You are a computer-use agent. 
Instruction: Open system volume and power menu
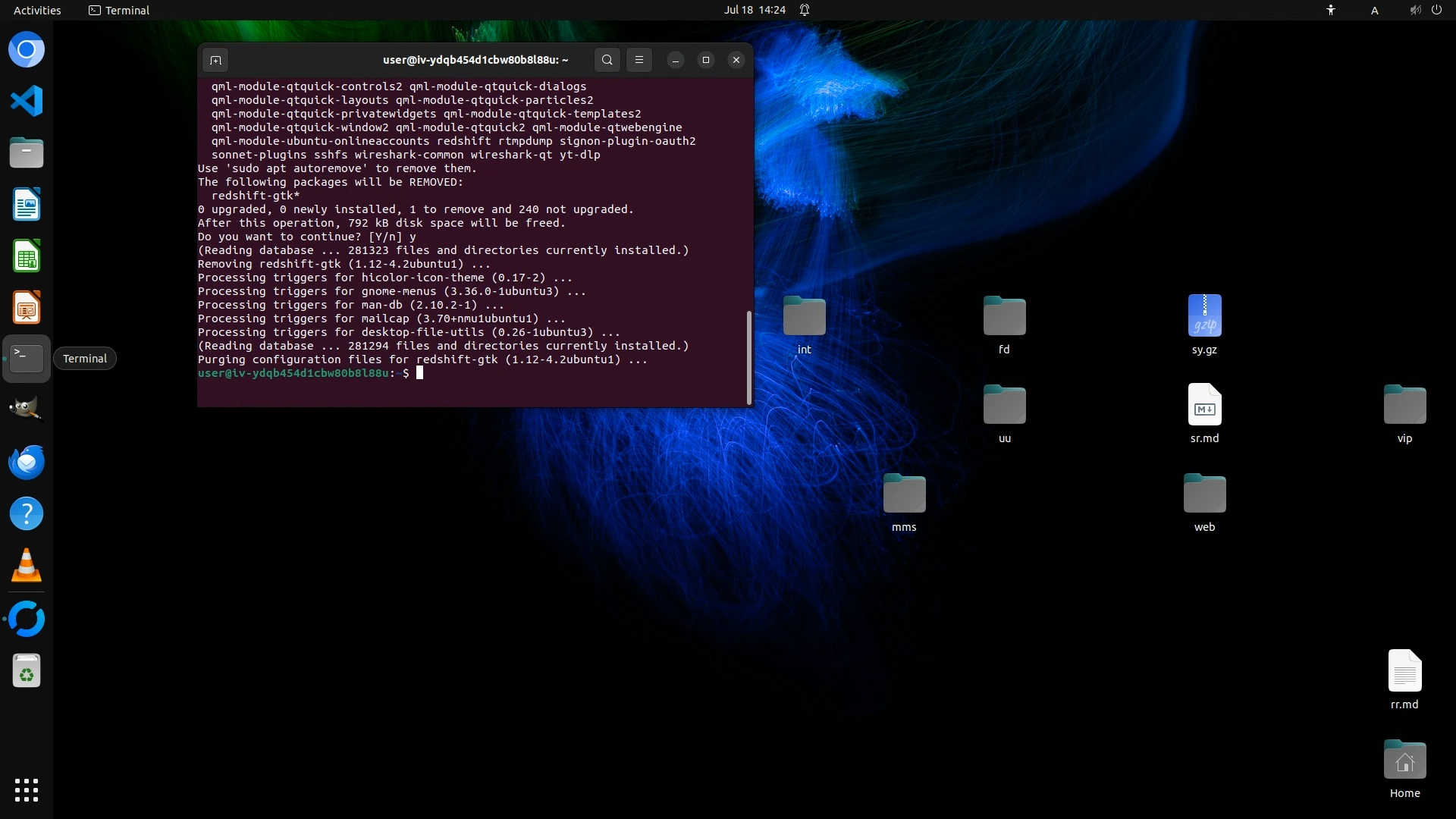click(x=1426, y=10)
